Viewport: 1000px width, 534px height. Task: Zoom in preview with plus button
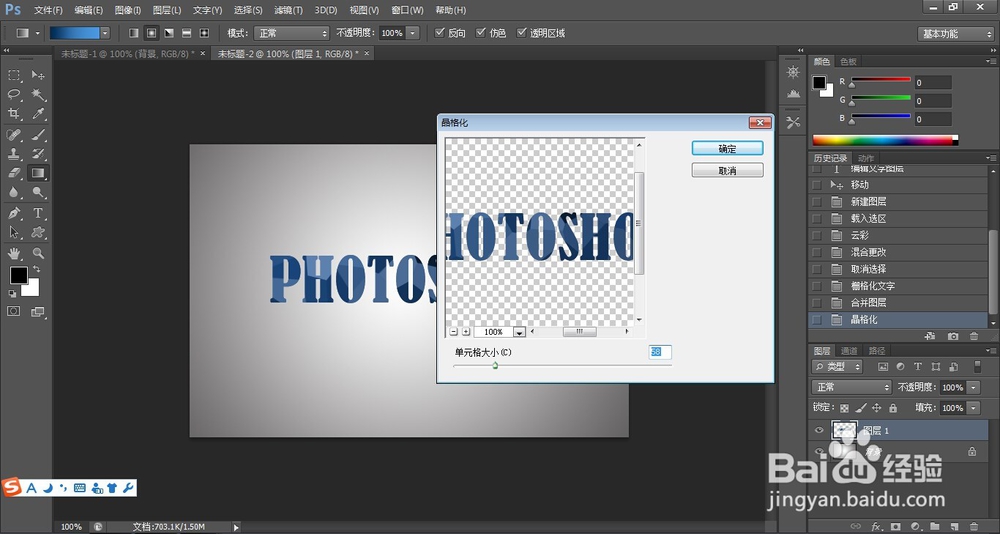point(466,332)
